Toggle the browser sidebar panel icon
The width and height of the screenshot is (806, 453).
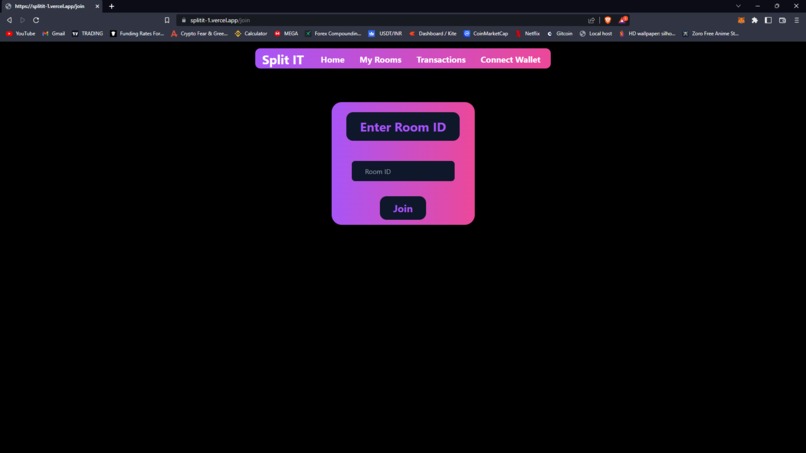point(768,20)
